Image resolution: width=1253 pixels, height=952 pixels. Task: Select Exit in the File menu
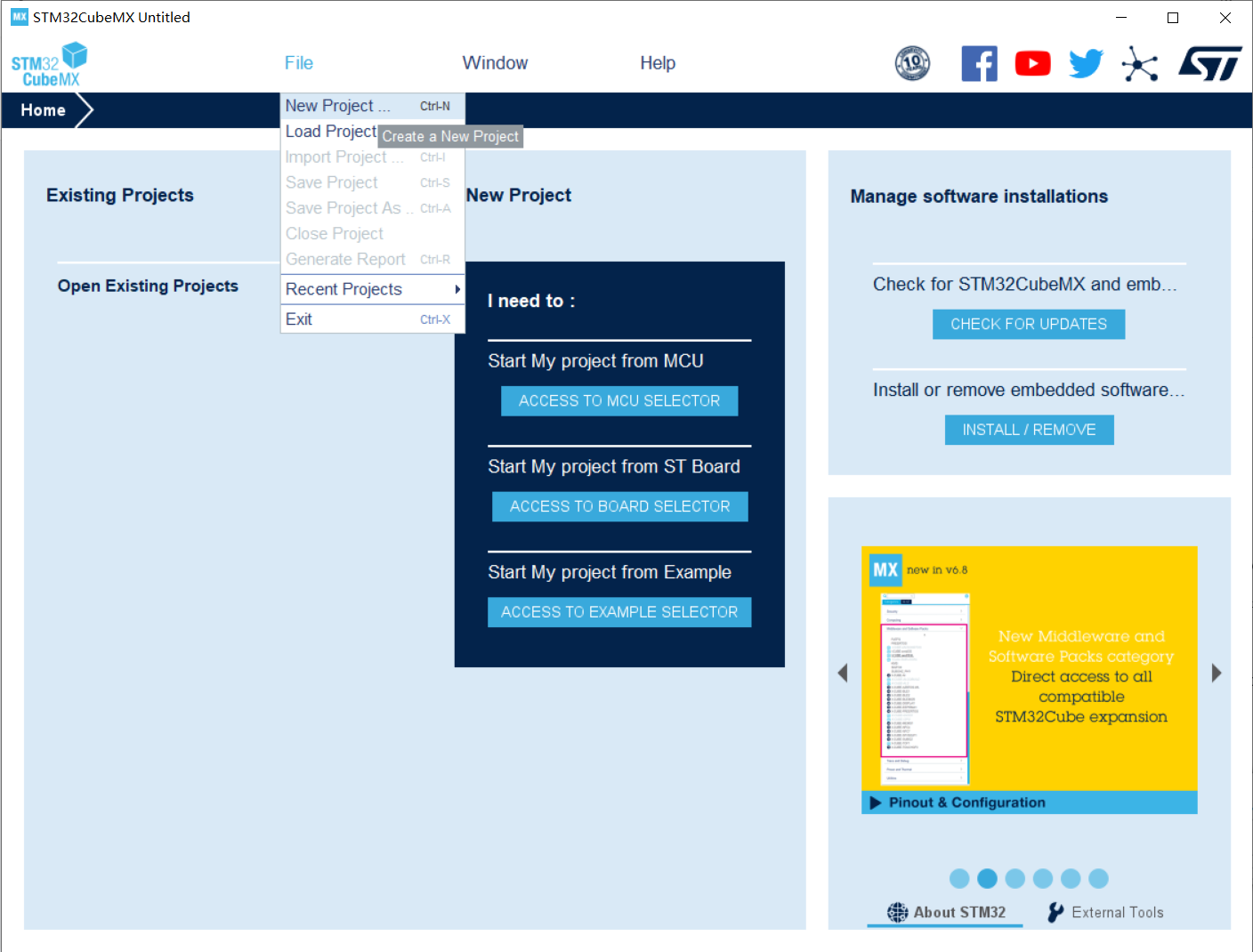click(x=372, y=319)
